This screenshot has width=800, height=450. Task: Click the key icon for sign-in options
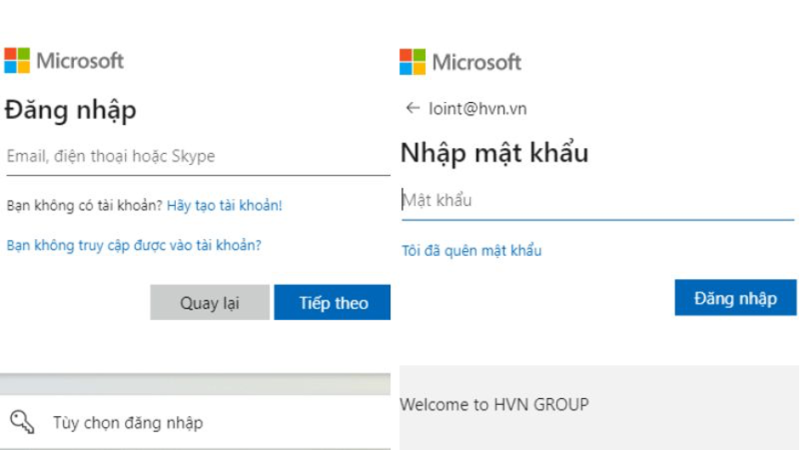click(x=22, y=422)
